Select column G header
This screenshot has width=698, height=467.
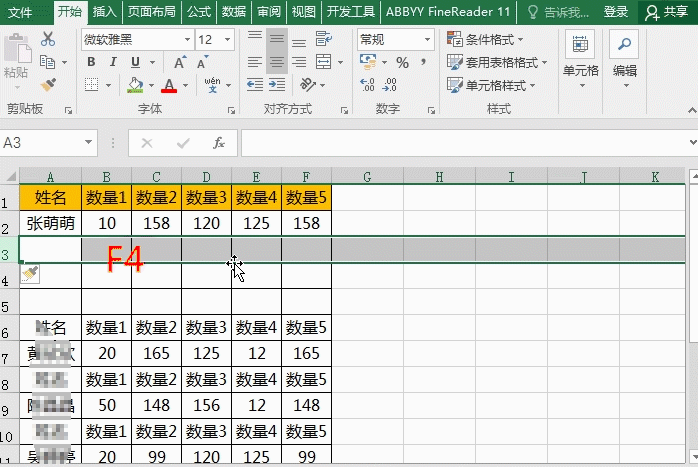click(367, 177)
